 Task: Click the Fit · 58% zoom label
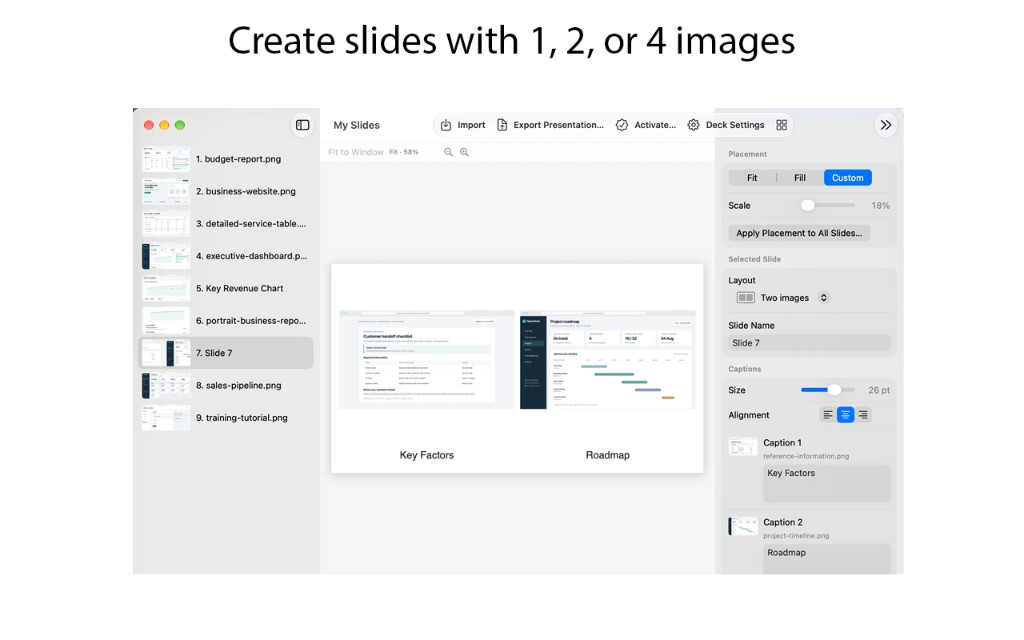click(404, 152)
